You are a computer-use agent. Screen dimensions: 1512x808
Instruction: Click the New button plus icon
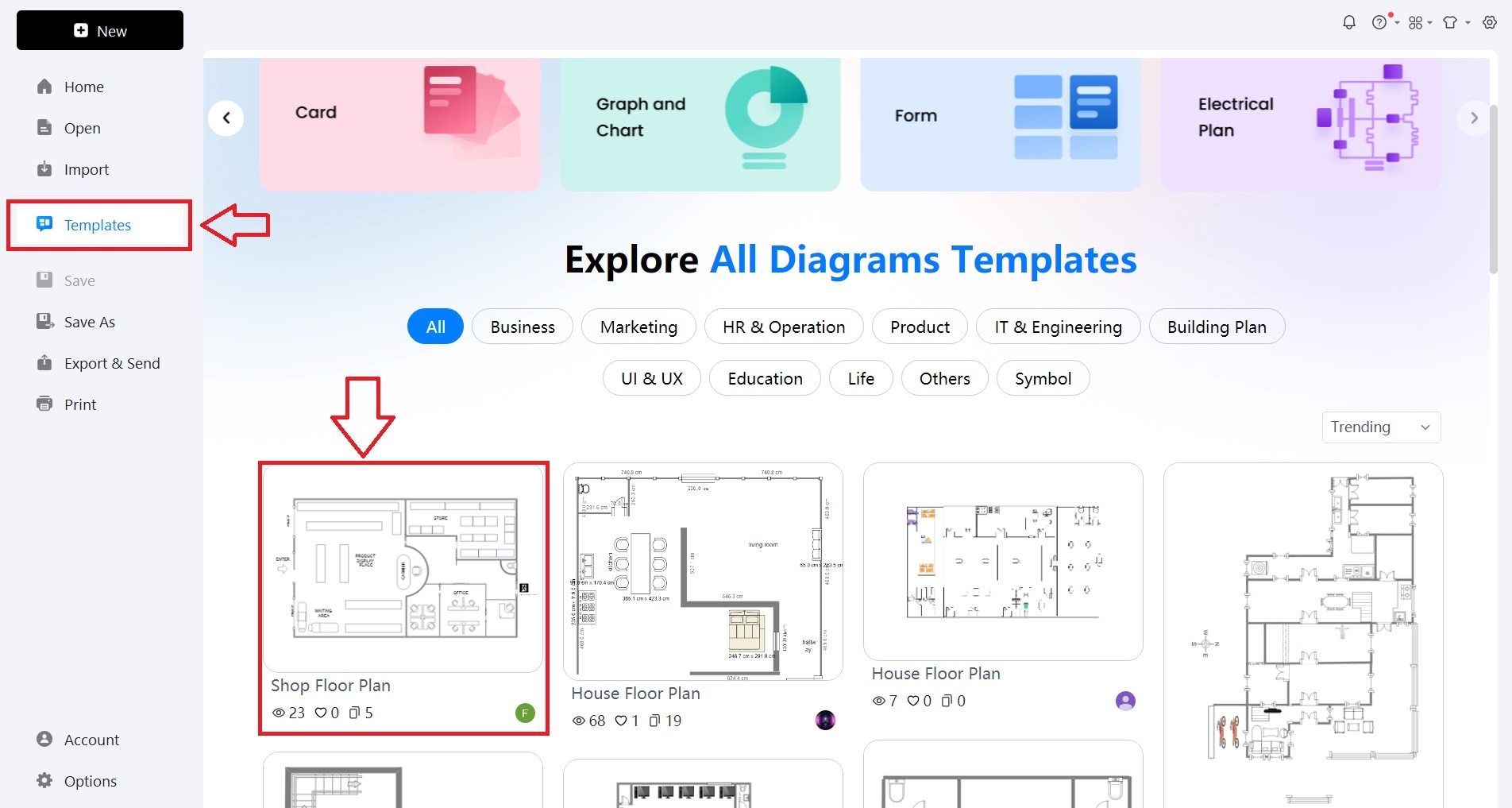pyautogui.click(x=81, y=30)
